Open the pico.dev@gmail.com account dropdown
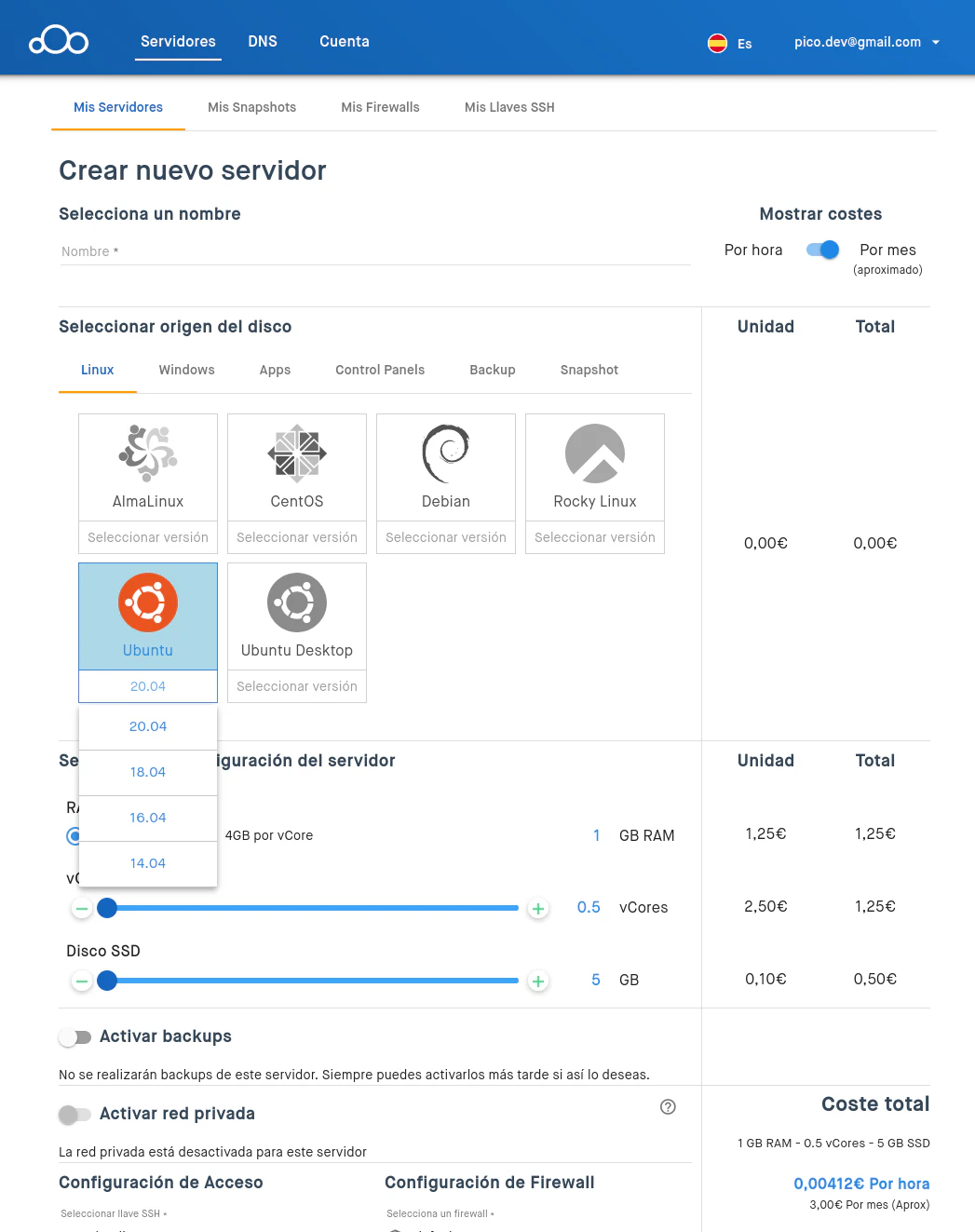The height and width of the screenshot is (1232, 975). tap(867, 42)
